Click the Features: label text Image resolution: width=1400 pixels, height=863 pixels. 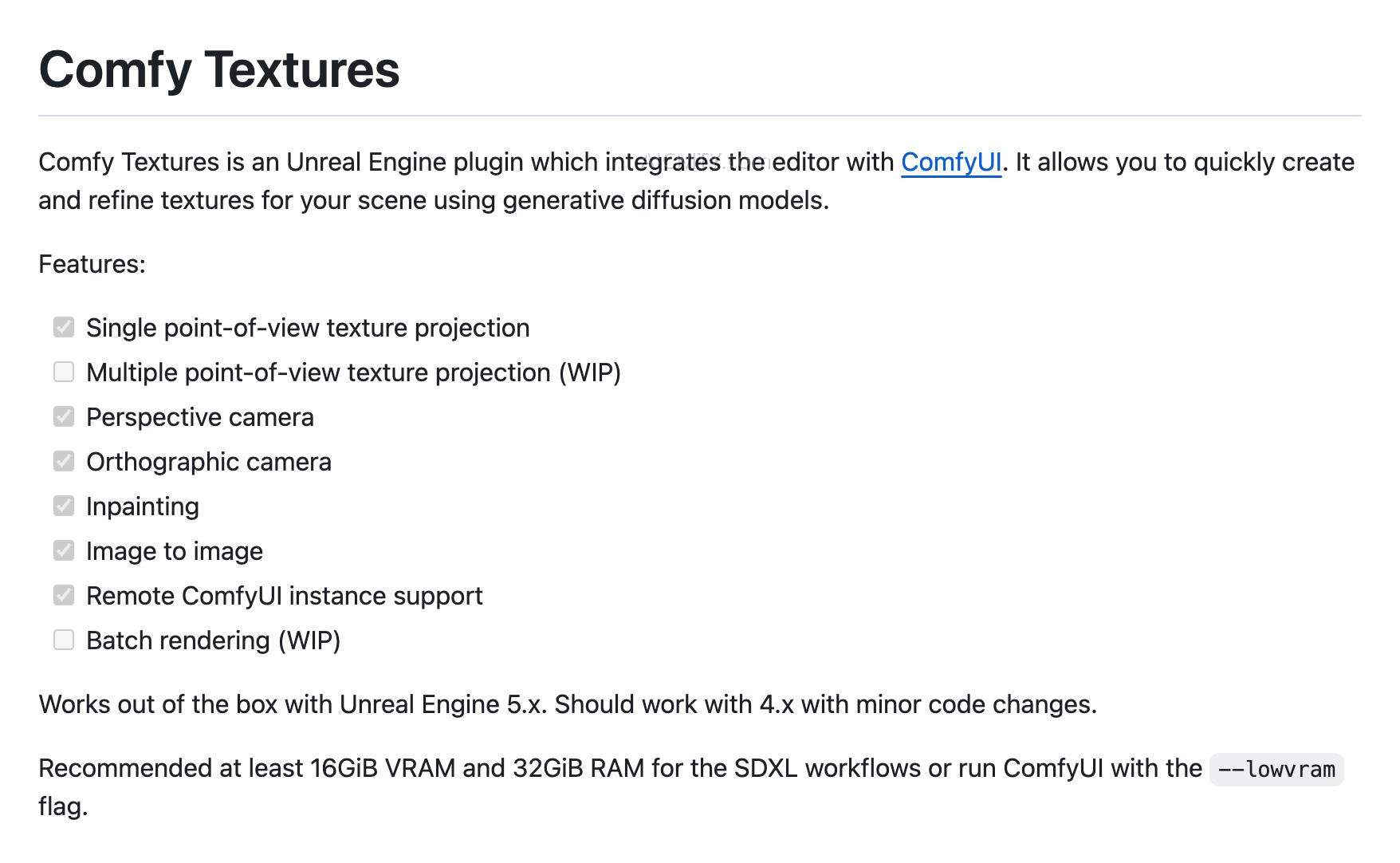click(x=92, y=264)
